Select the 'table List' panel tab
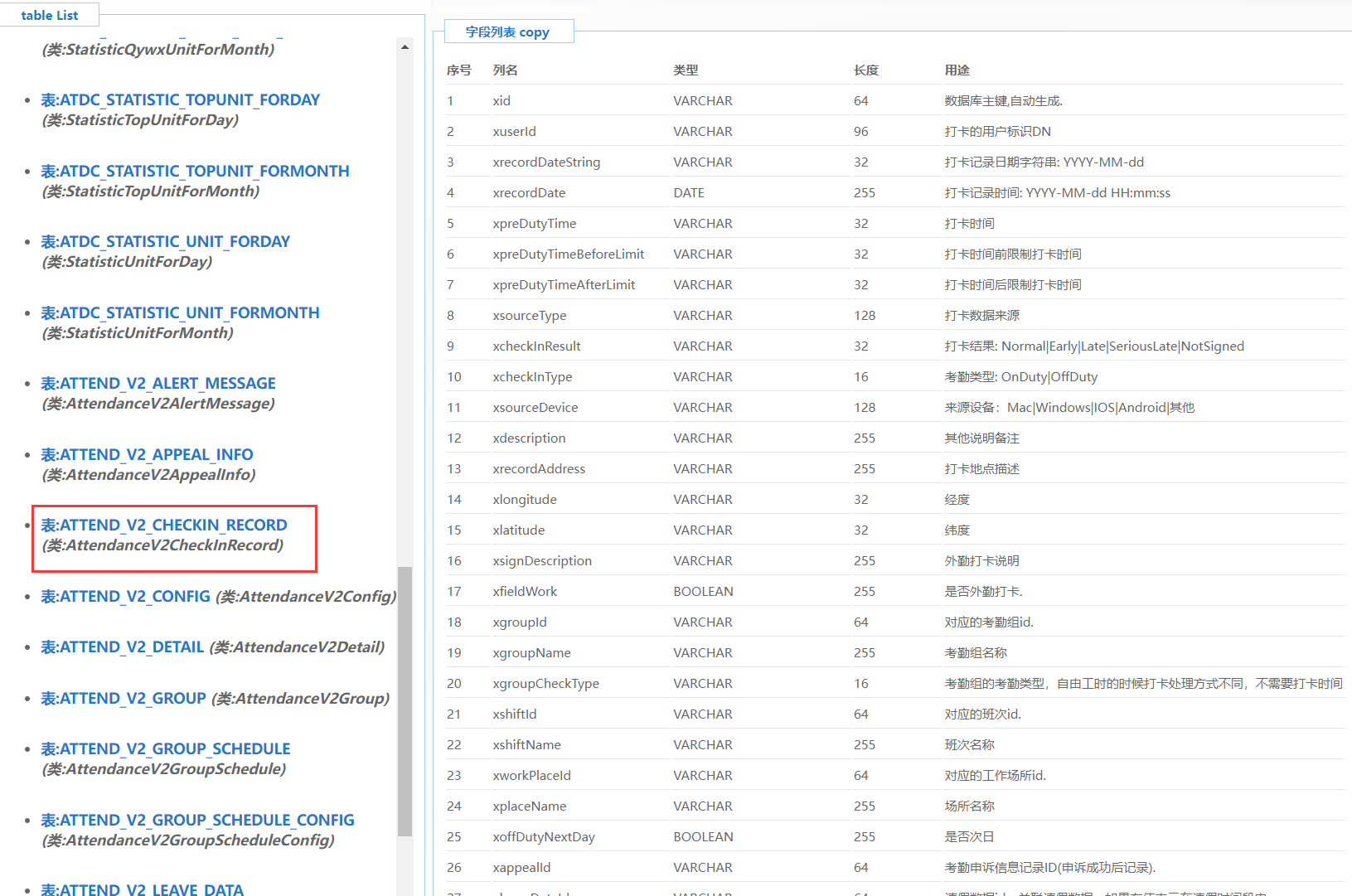This screenshot has width=1352, height=896. tap(50, 15)
